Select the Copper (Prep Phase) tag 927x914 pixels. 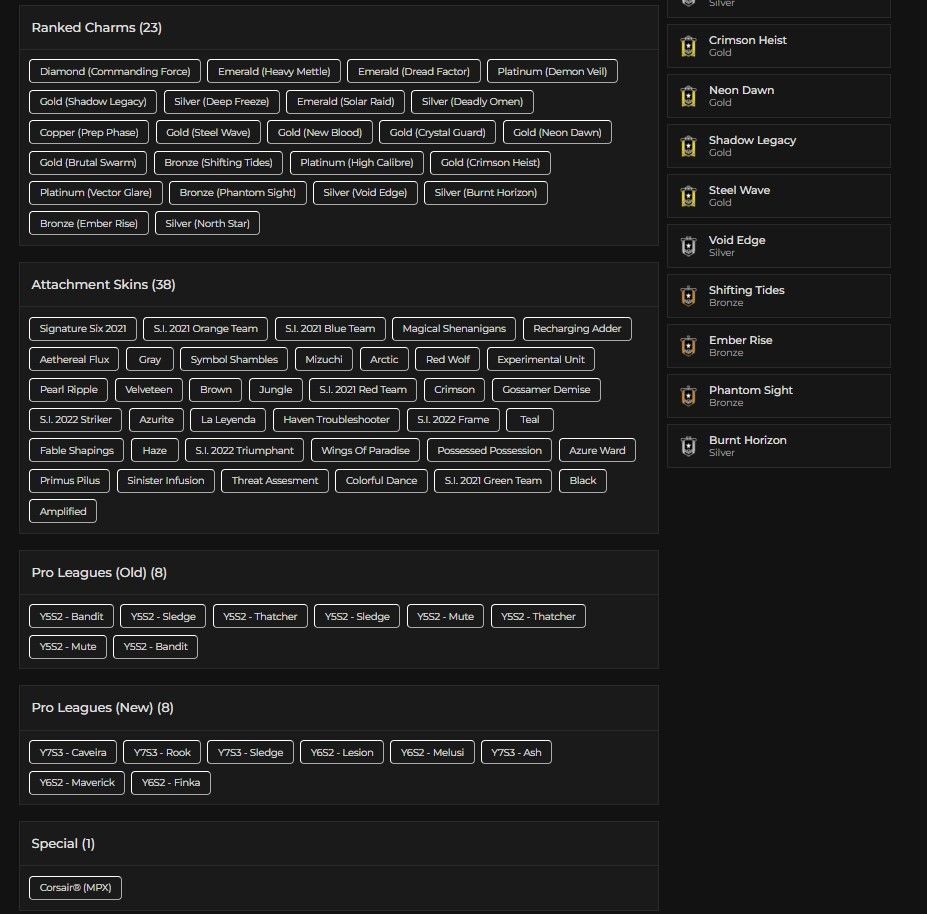click(x=89, y=132)
